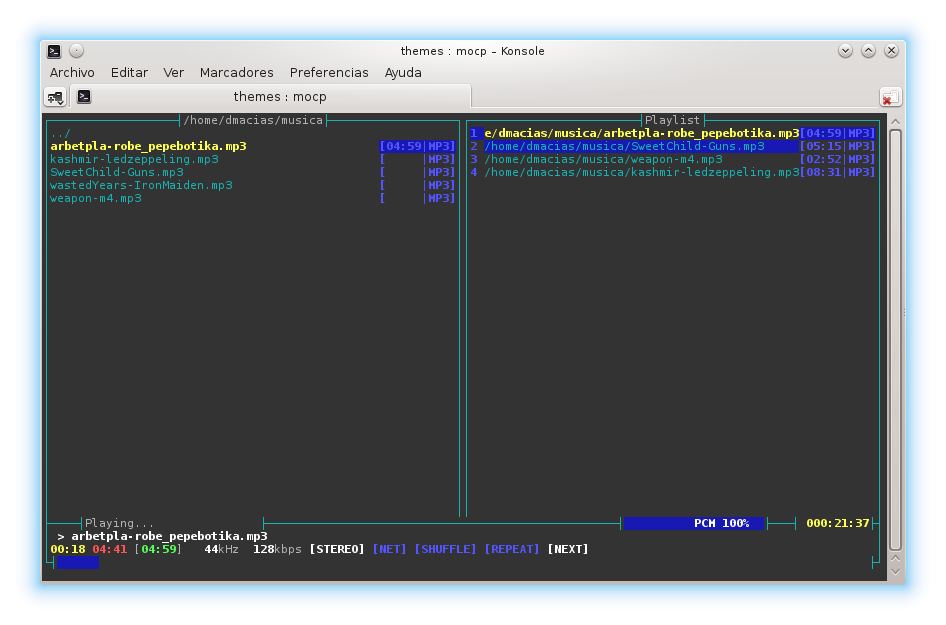Select playlist entry 3 weapon-m4.mp3
Screen dimensions: 946x625
coord(673,159)
